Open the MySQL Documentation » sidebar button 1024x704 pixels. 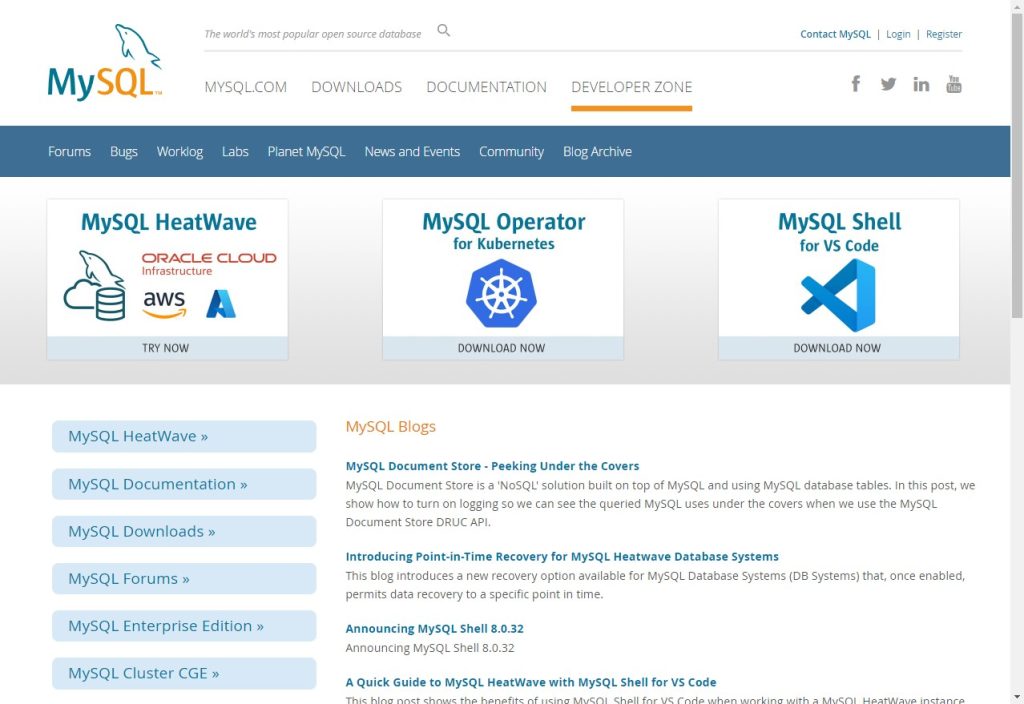point(184,484)
